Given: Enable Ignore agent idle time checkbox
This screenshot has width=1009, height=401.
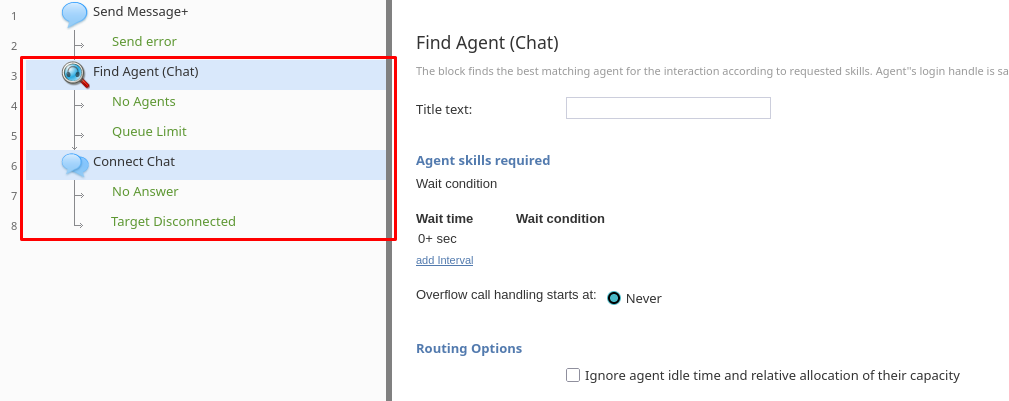Looking at the screenshot, I should click(573, 375).
